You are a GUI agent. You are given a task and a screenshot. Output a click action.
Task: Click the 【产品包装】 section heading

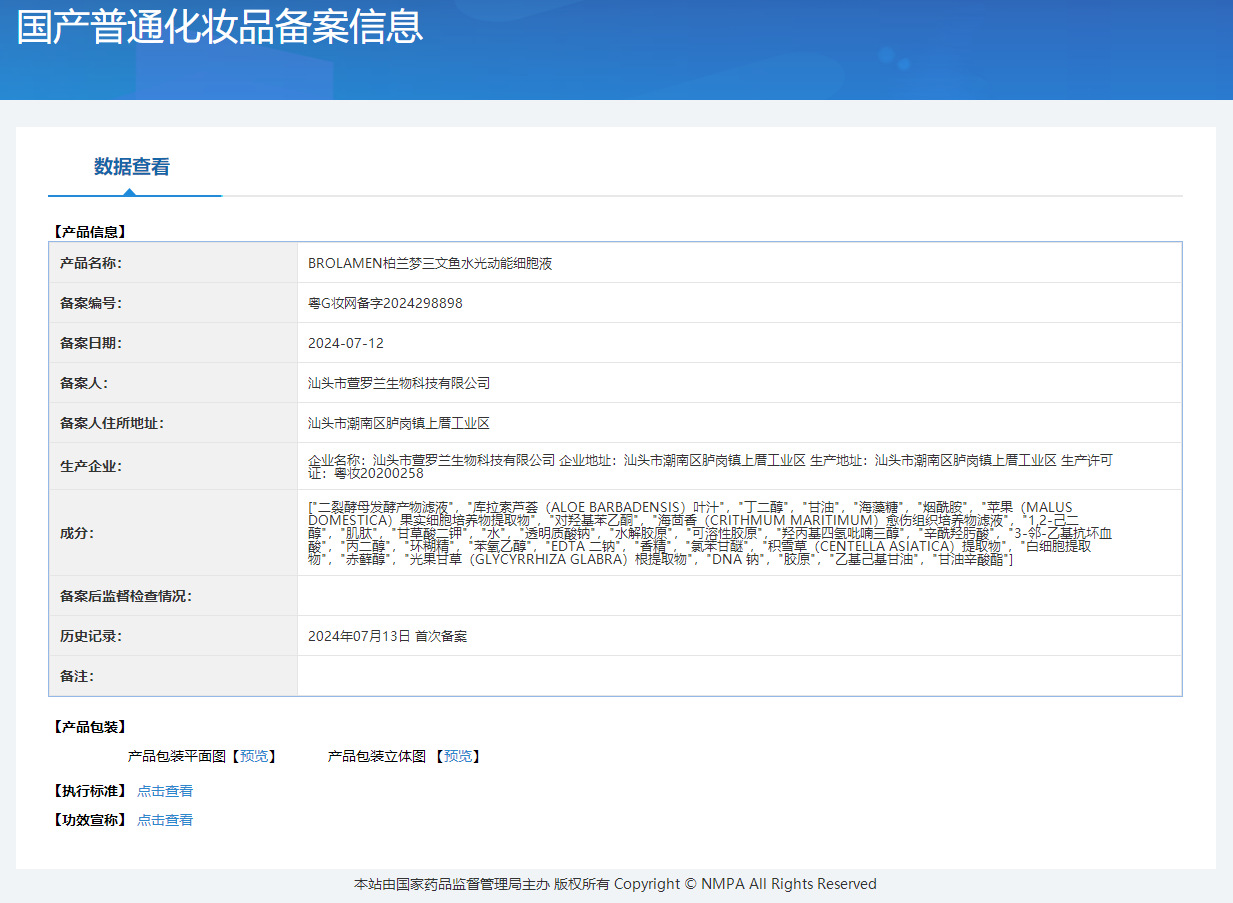tap(89, 727)
